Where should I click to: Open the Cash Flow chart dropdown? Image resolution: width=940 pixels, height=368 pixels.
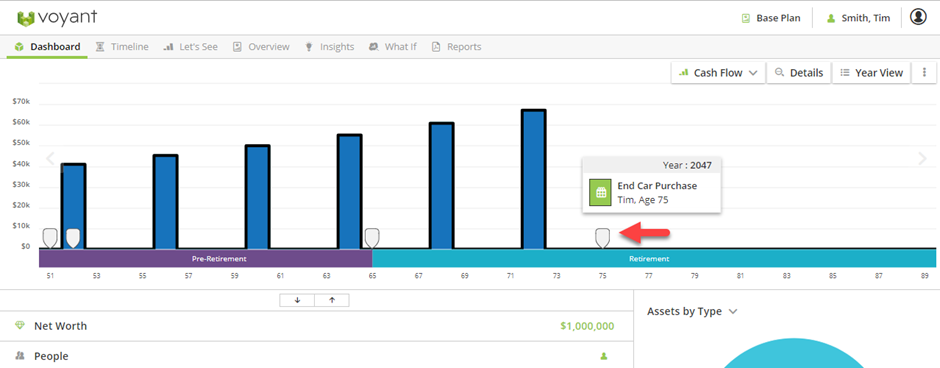click(x=718, y=73)
